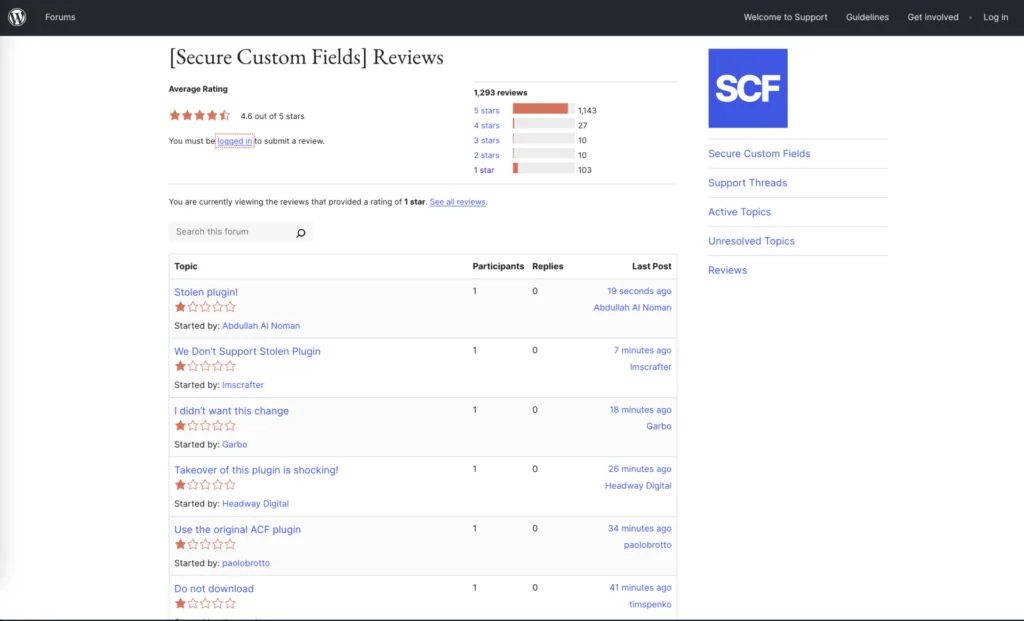
Task: Click '34 minutes ago' last post link
Action: (639, 528)
